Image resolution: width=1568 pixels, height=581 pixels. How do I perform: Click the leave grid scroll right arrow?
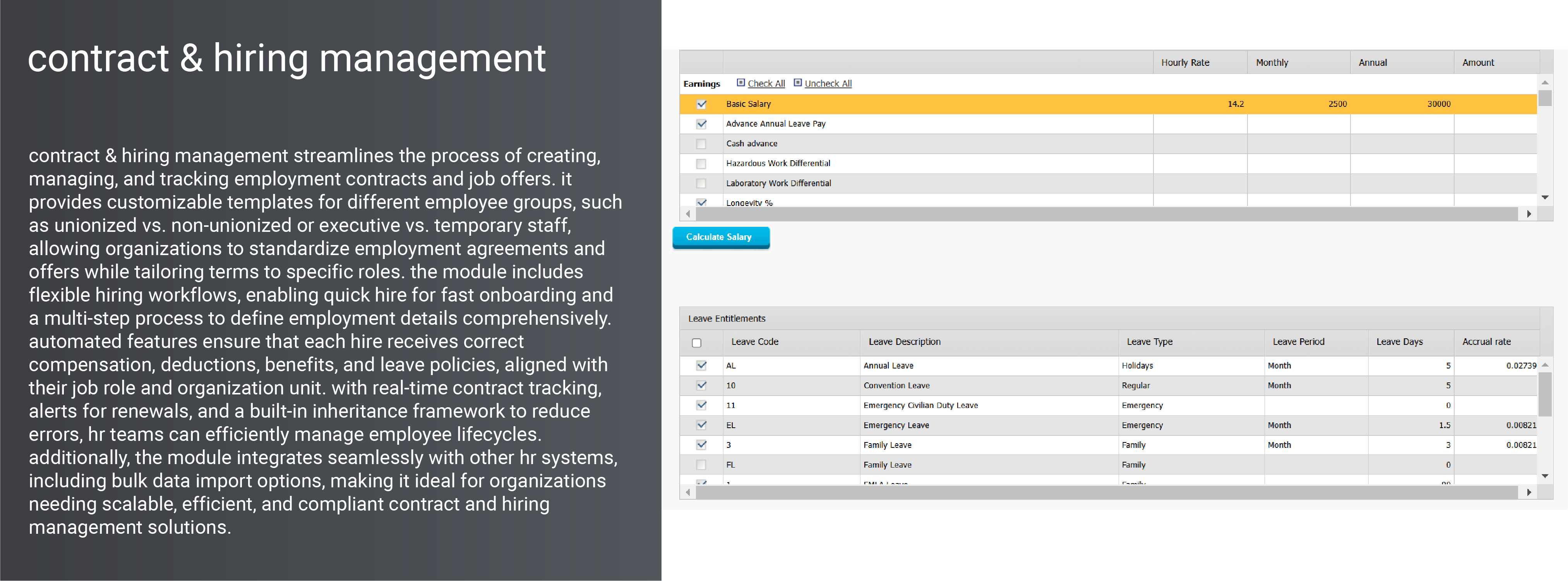coord(1529,492)
